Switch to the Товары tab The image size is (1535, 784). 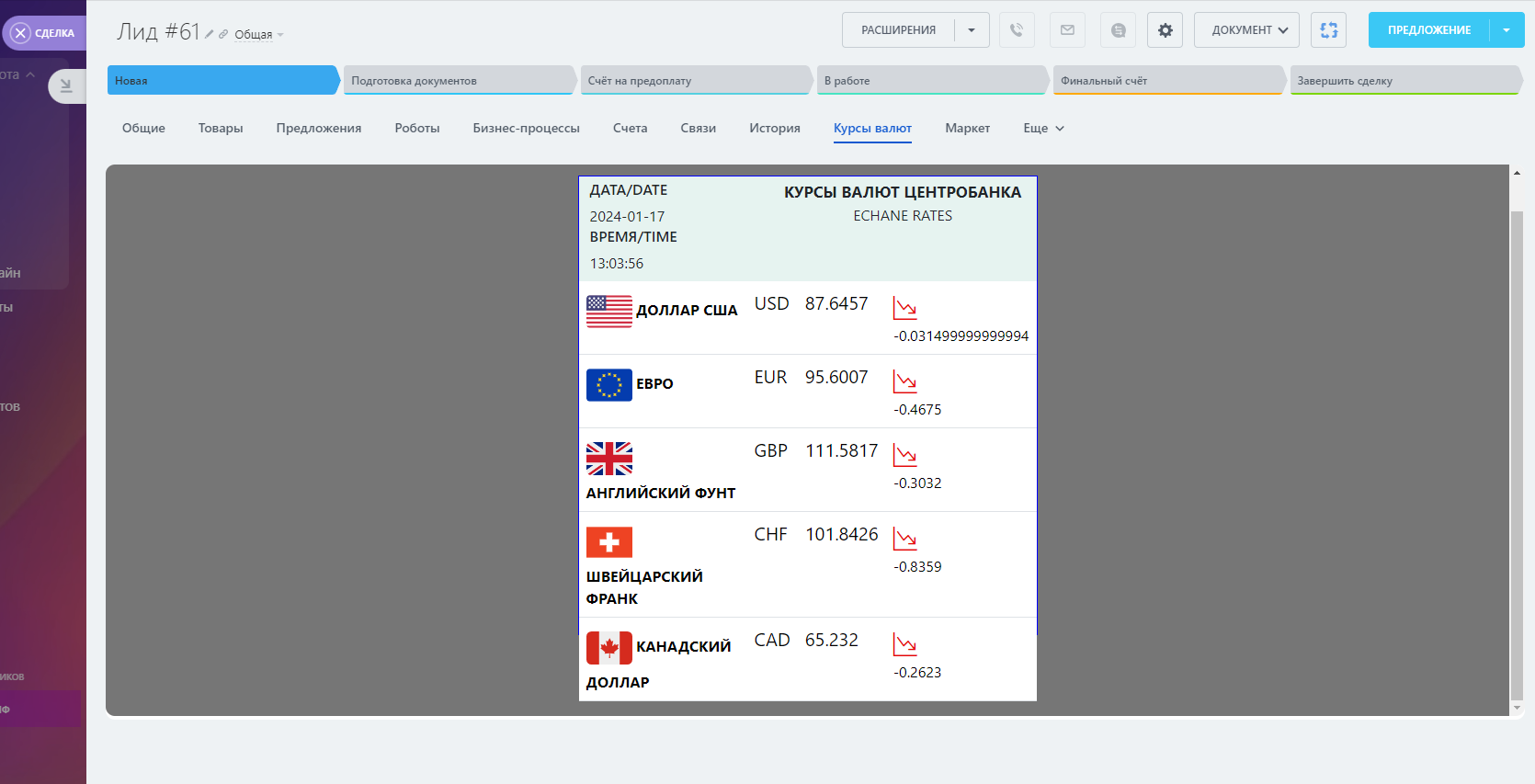tap(221, 129)
